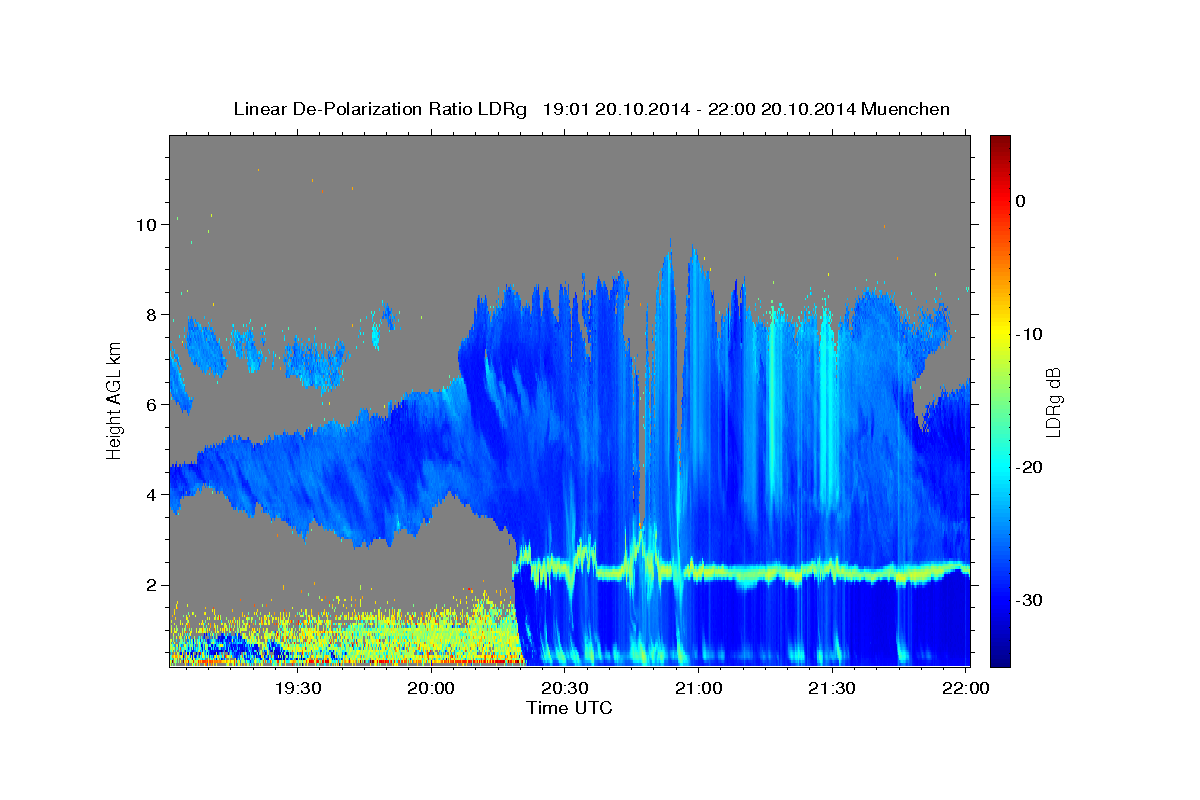Click the dark blue bottom of the colorbar

[x=1000, y=658]
